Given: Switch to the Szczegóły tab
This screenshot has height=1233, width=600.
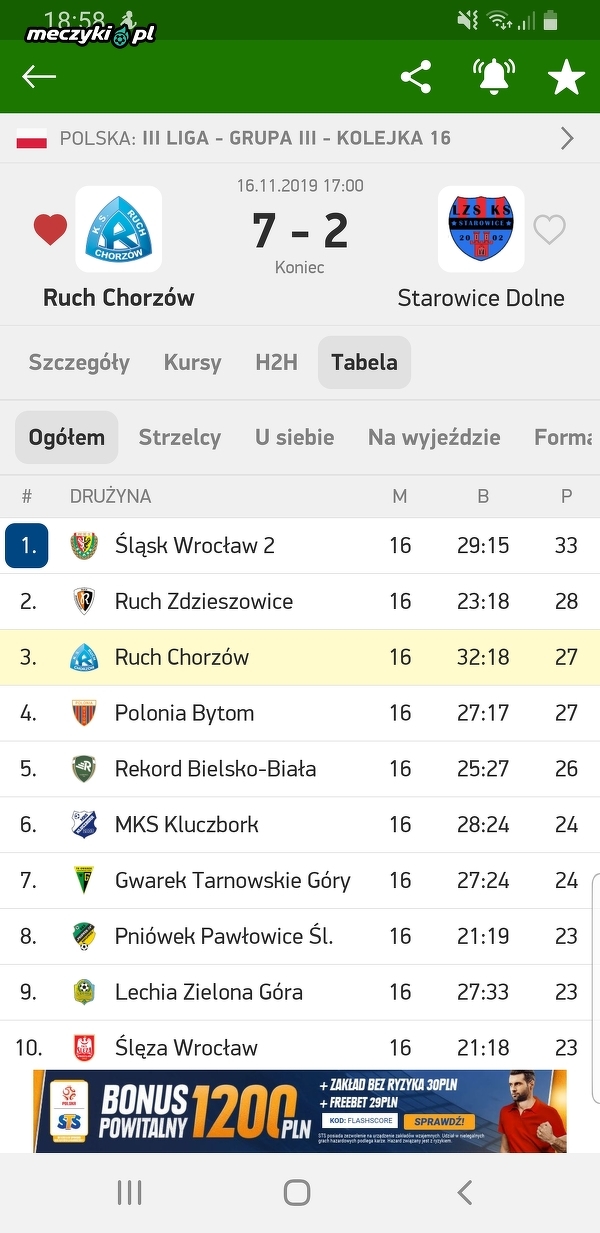Looking at the screenshot, I should (x=79, y=362).
